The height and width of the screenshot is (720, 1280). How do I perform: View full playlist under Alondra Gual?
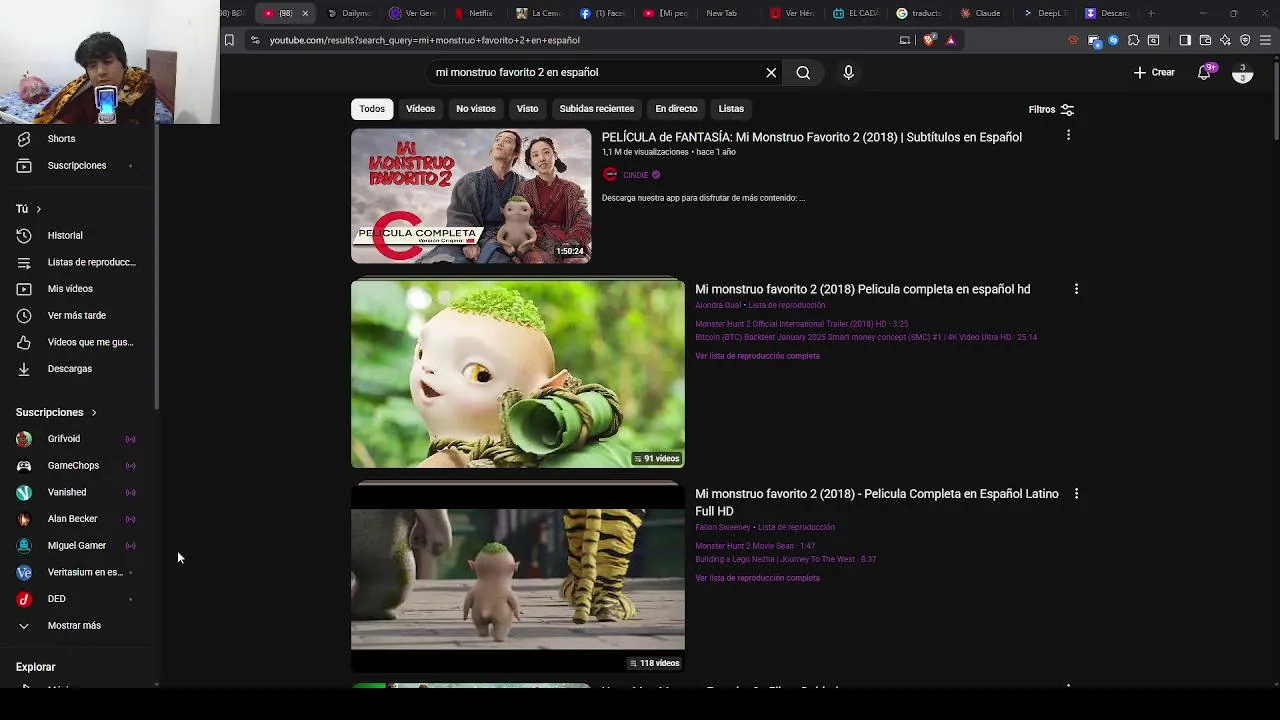[757, 356]
